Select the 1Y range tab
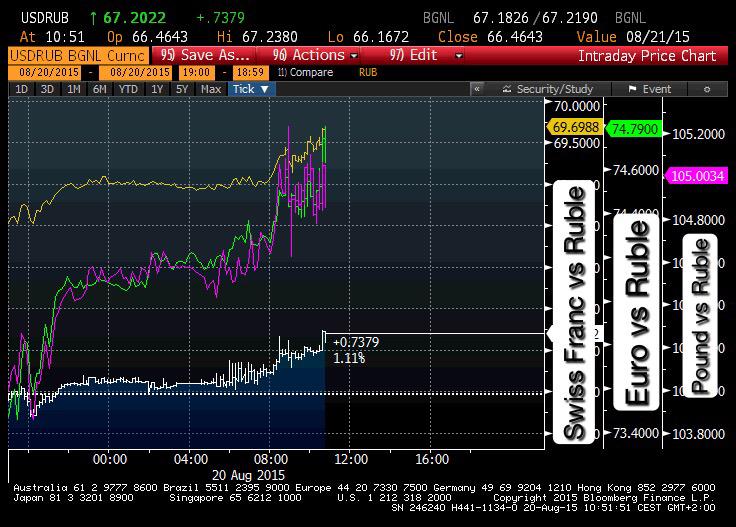Image resolution: width=736 pixels, height=527 pixels. (157, 89)
